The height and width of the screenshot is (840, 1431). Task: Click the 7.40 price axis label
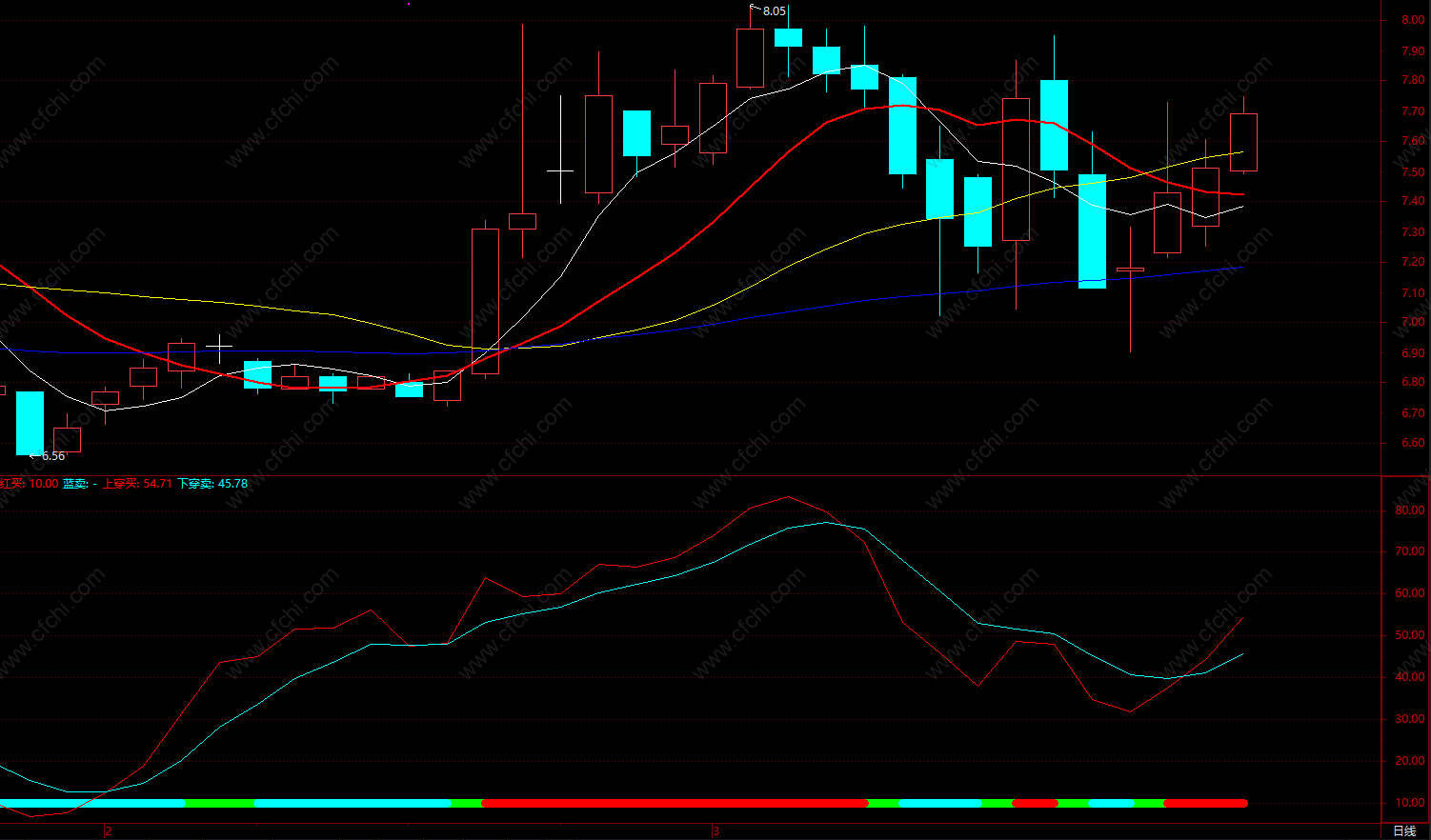[x=1413, y=201]
